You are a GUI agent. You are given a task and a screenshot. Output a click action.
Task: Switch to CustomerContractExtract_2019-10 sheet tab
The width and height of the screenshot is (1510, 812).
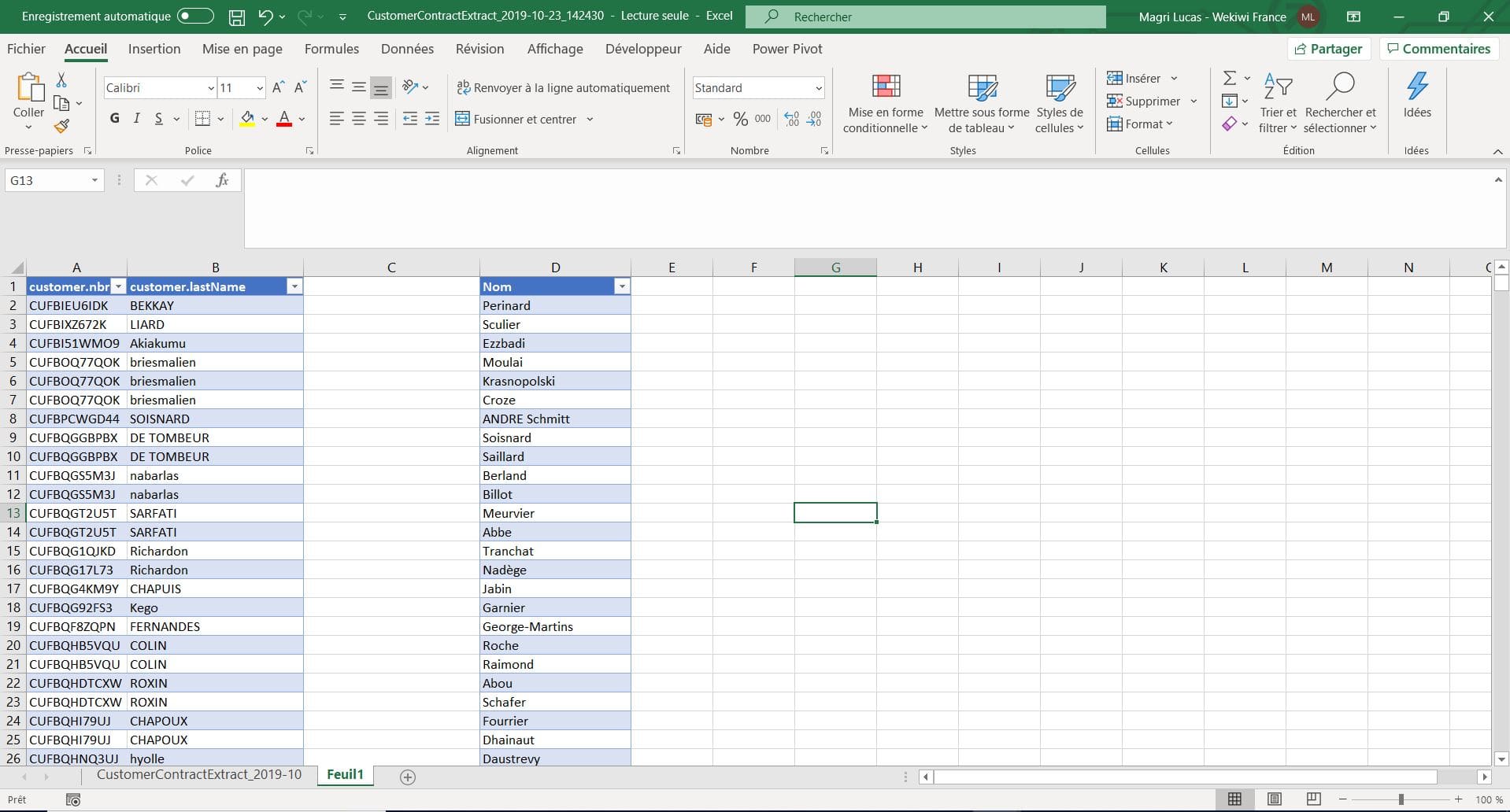tap(199, 775)
